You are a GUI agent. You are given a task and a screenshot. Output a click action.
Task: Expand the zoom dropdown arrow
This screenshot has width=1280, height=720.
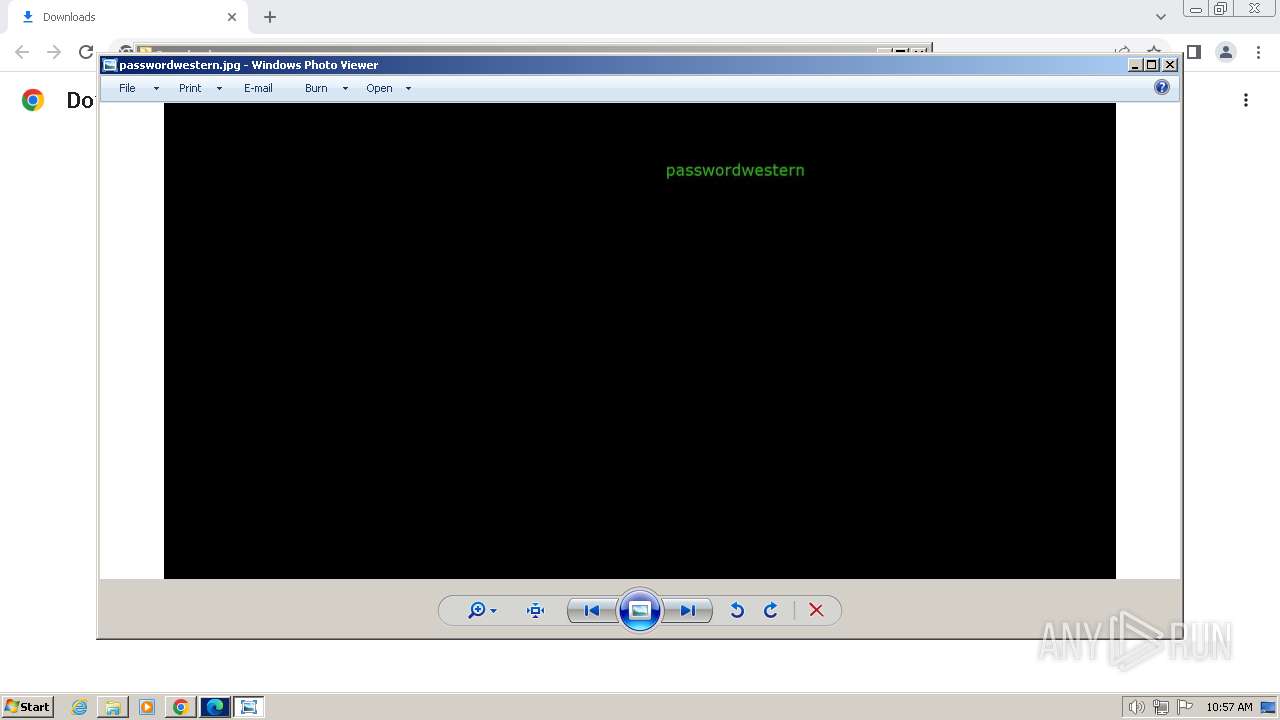(493, 611)
